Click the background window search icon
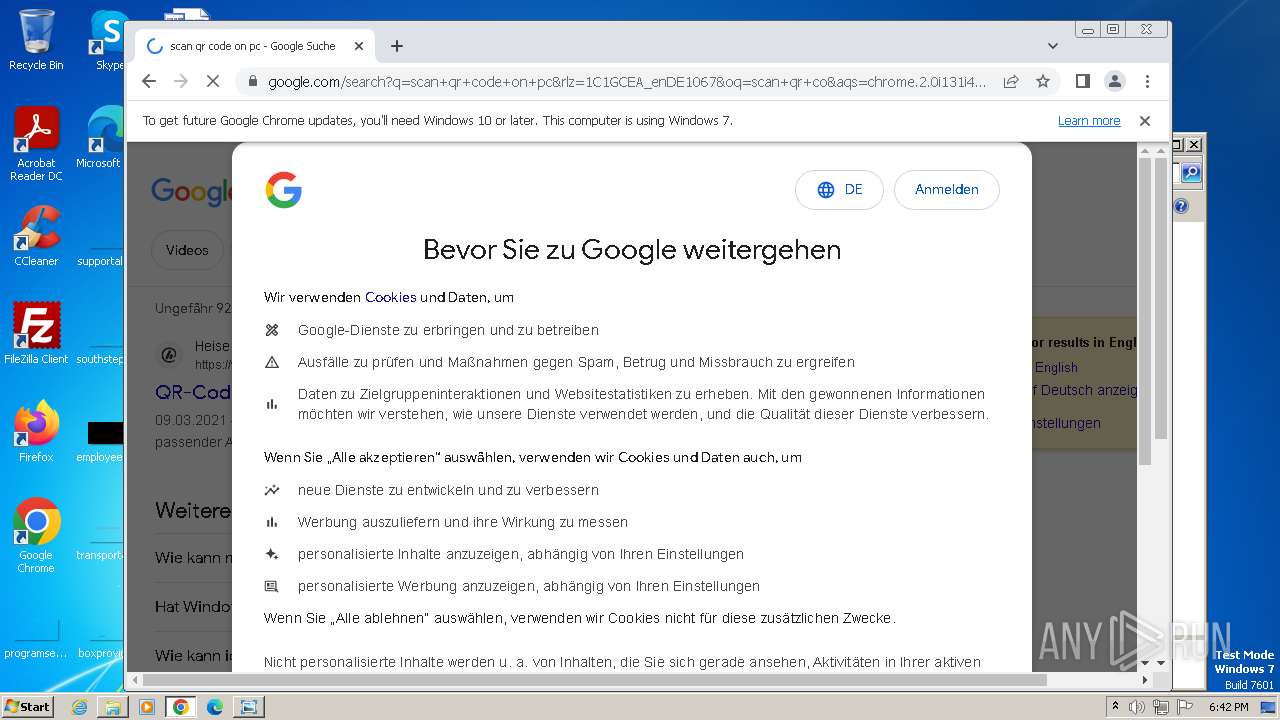Screen dimensions: 1280x720 [x=1190, y=173]
